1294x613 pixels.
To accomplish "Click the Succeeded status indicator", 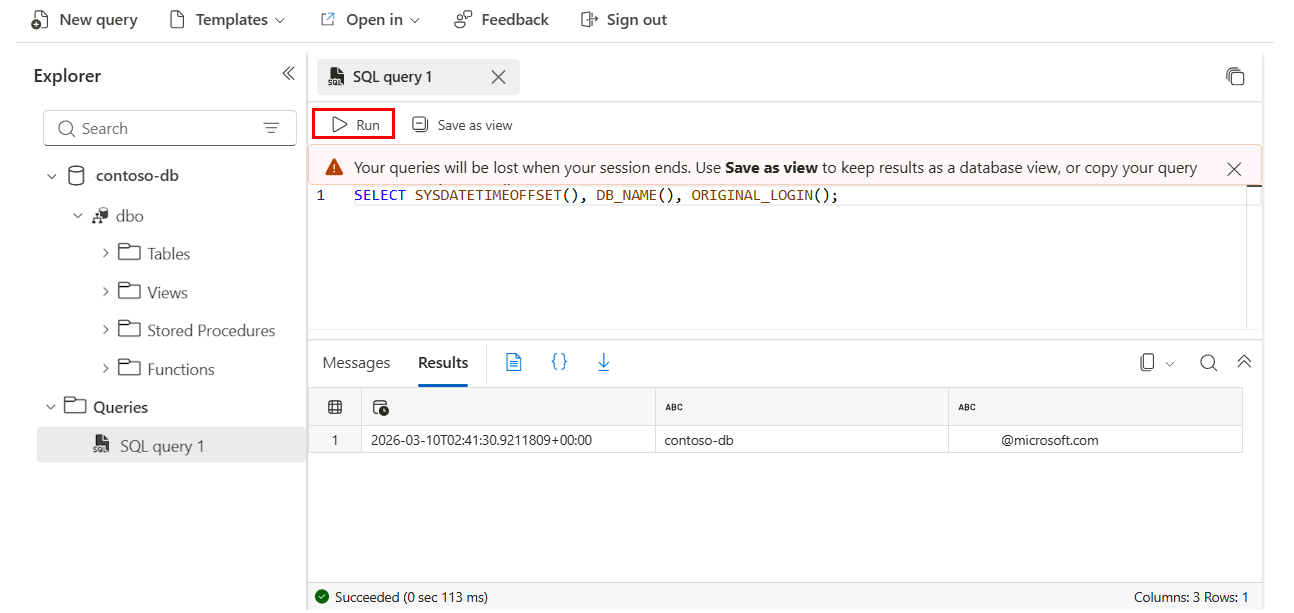I will point(401,597).
